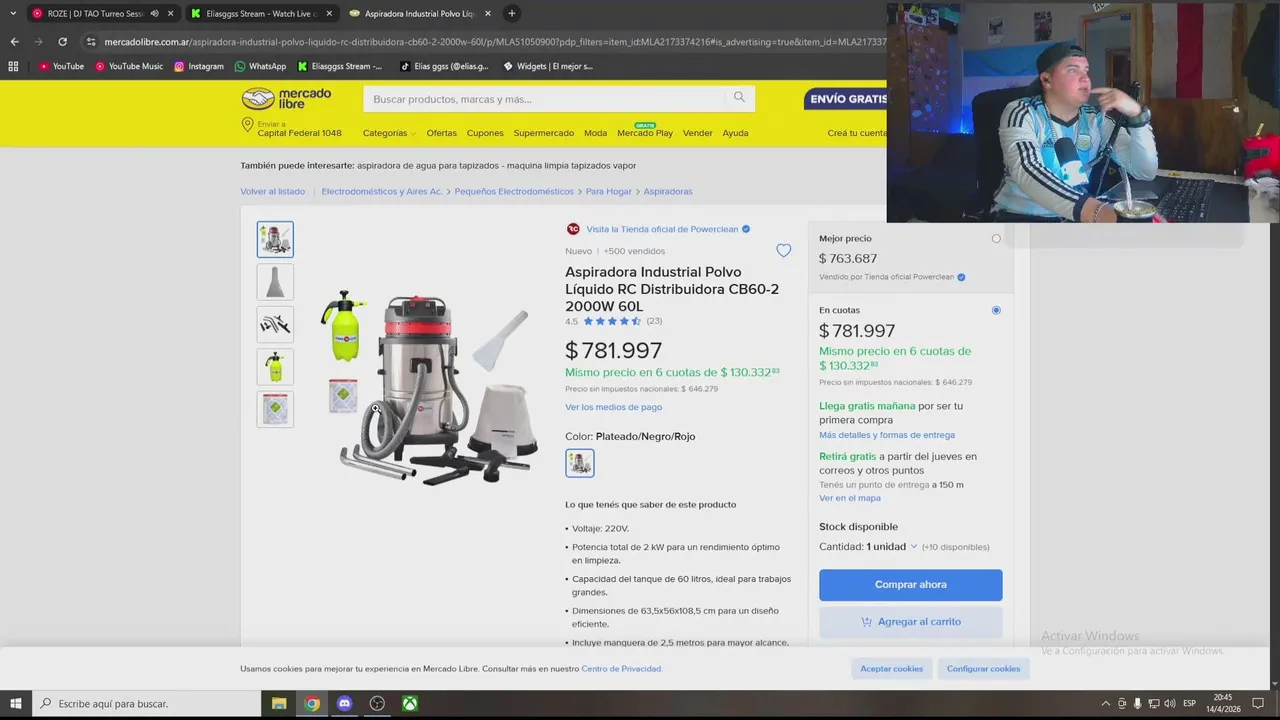Click Volver al listado link
The width and height of the screenshot is (1280, 720).
[272, 191]
